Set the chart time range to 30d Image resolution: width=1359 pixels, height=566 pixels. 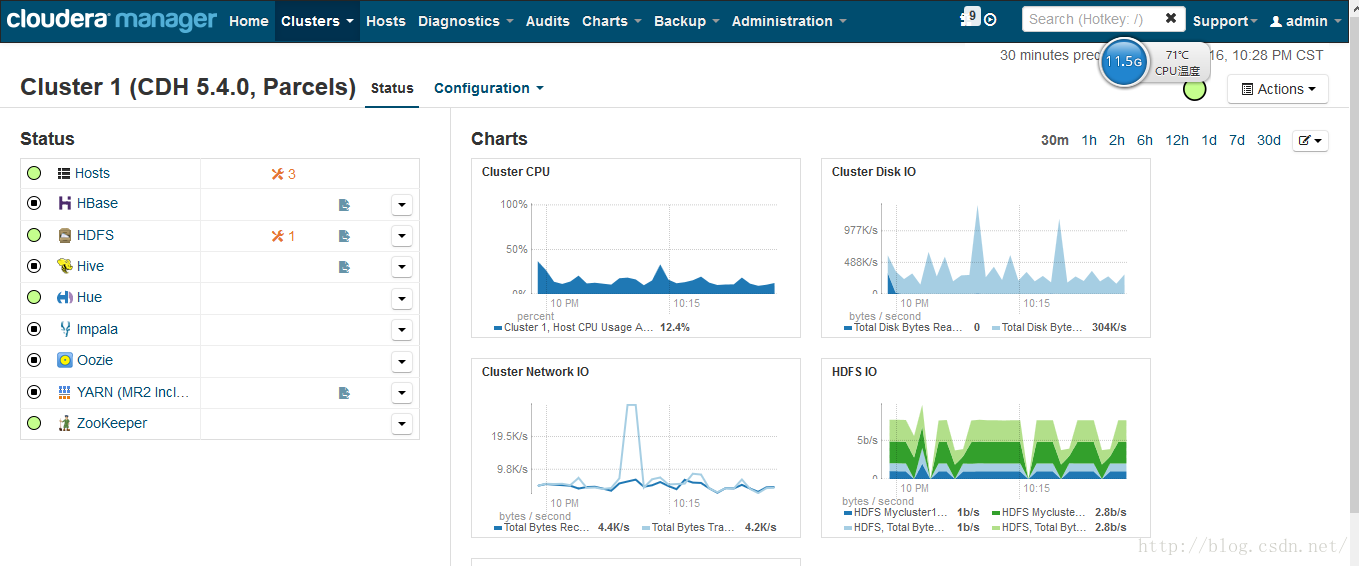click(1269, 140)
